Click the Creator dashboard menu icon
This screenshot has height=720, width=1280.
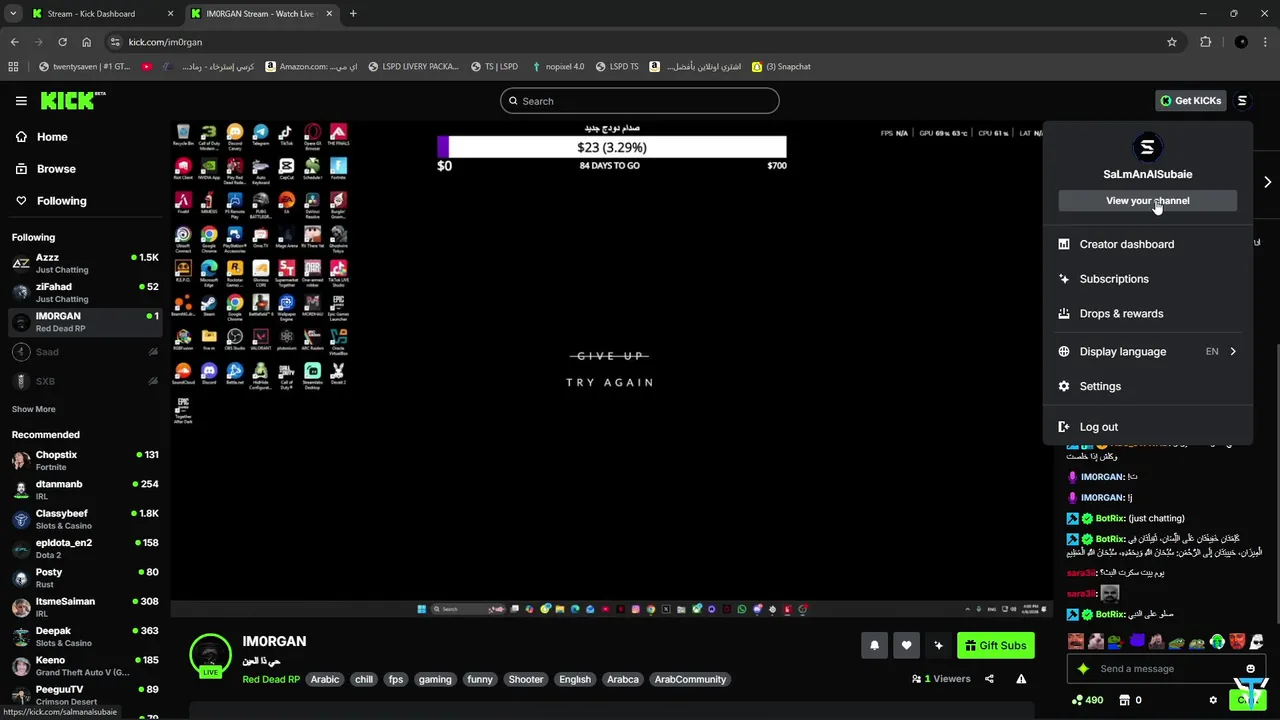1063,244
